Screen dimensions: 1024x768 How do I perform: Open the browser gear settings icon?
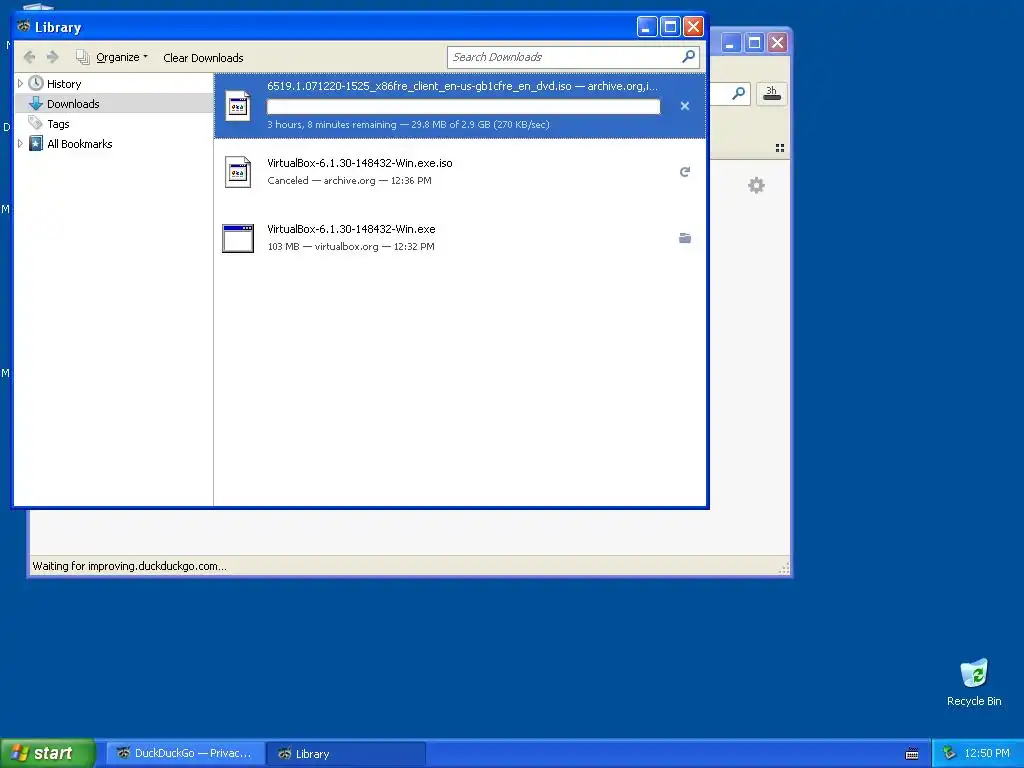tap(756, 185)
